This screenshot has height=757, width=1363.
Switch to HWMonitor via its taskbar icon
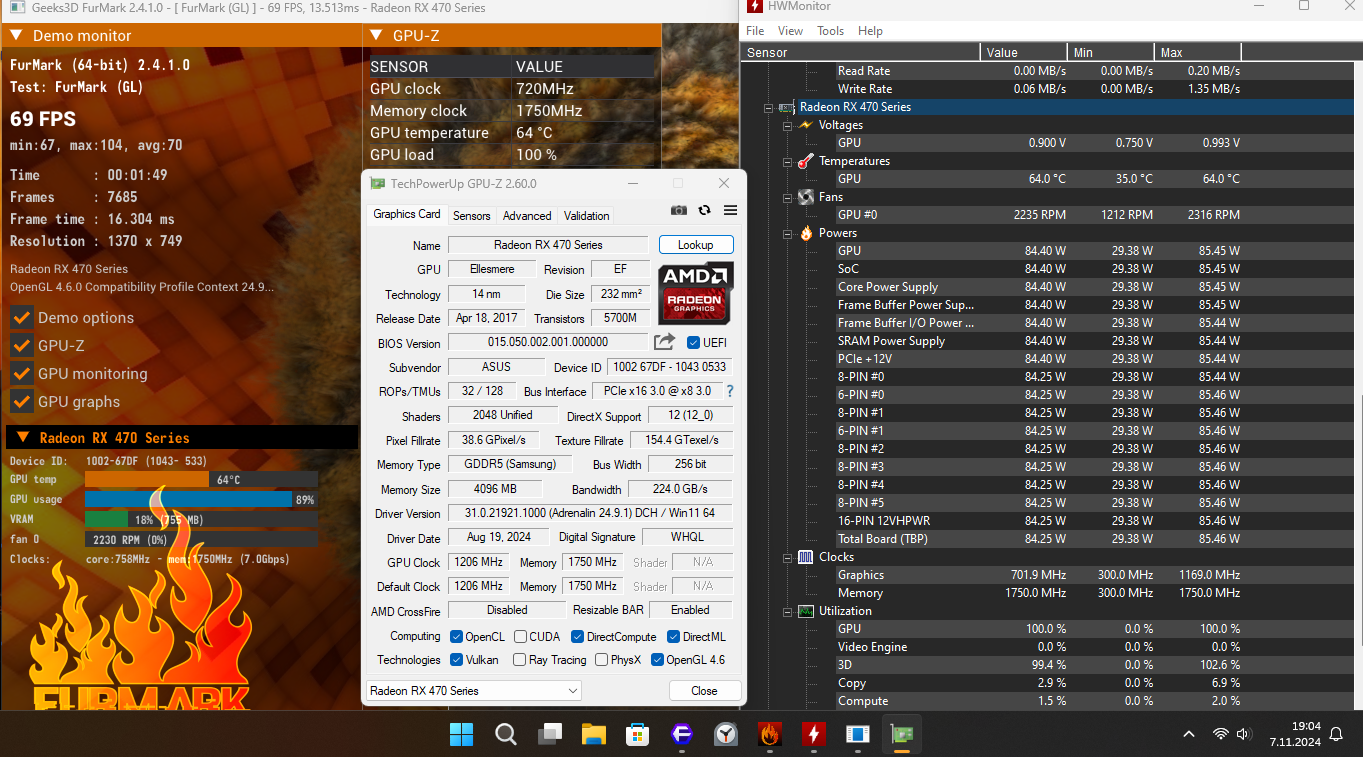813,735
